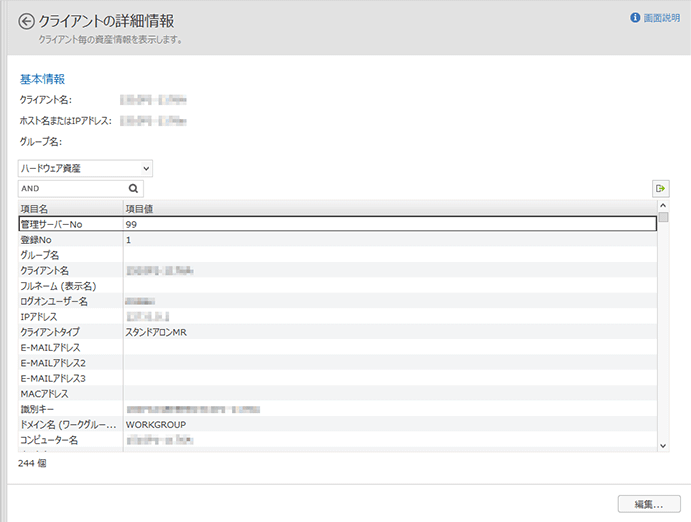Click the table vertical scrollbar thumb
Image resolution: width=691 pixels, height=522 pixels.
coord(663,217)
